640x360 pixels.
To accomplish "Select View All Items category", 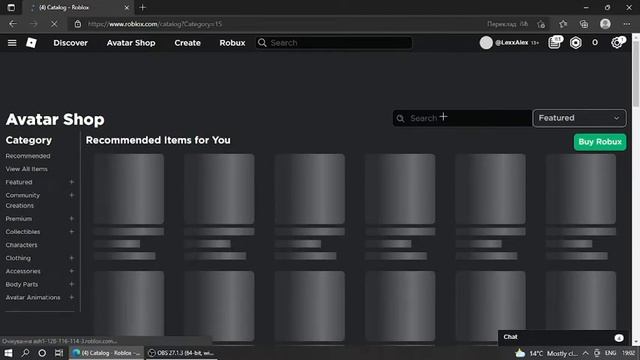I will 27,169.
